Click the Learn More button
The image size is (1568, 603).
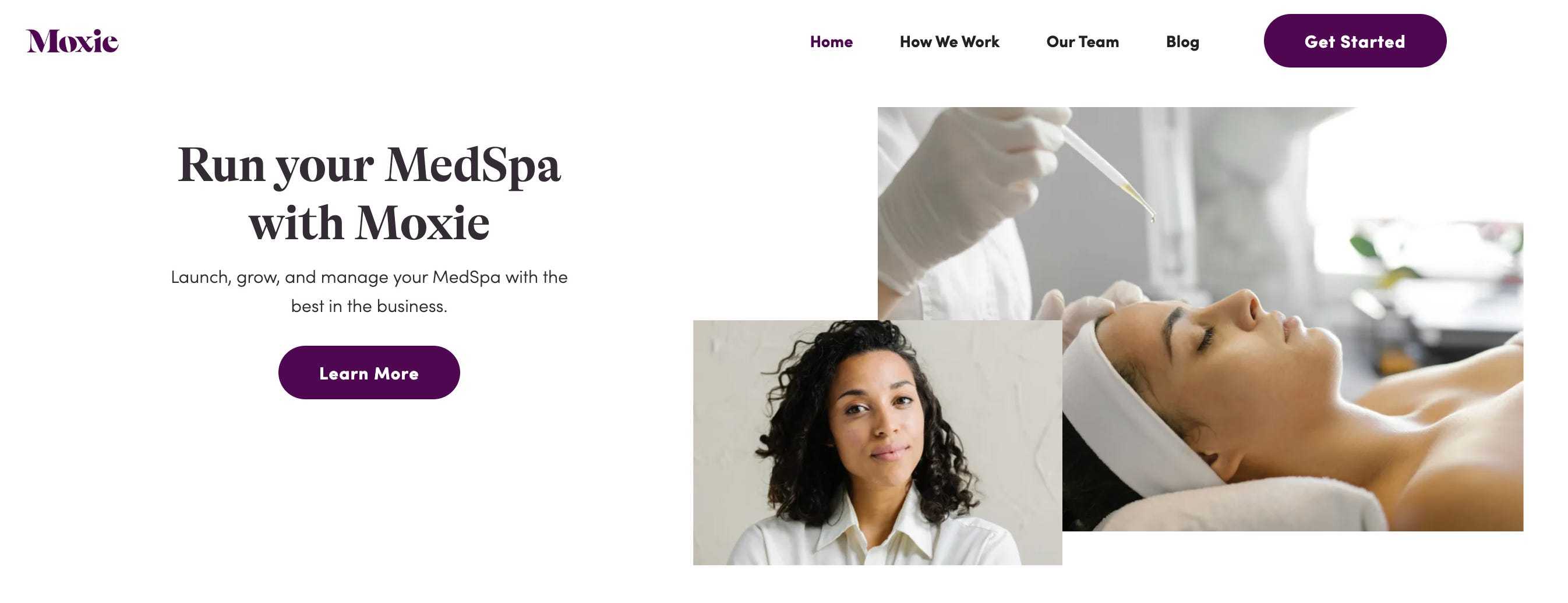point(369,373)
